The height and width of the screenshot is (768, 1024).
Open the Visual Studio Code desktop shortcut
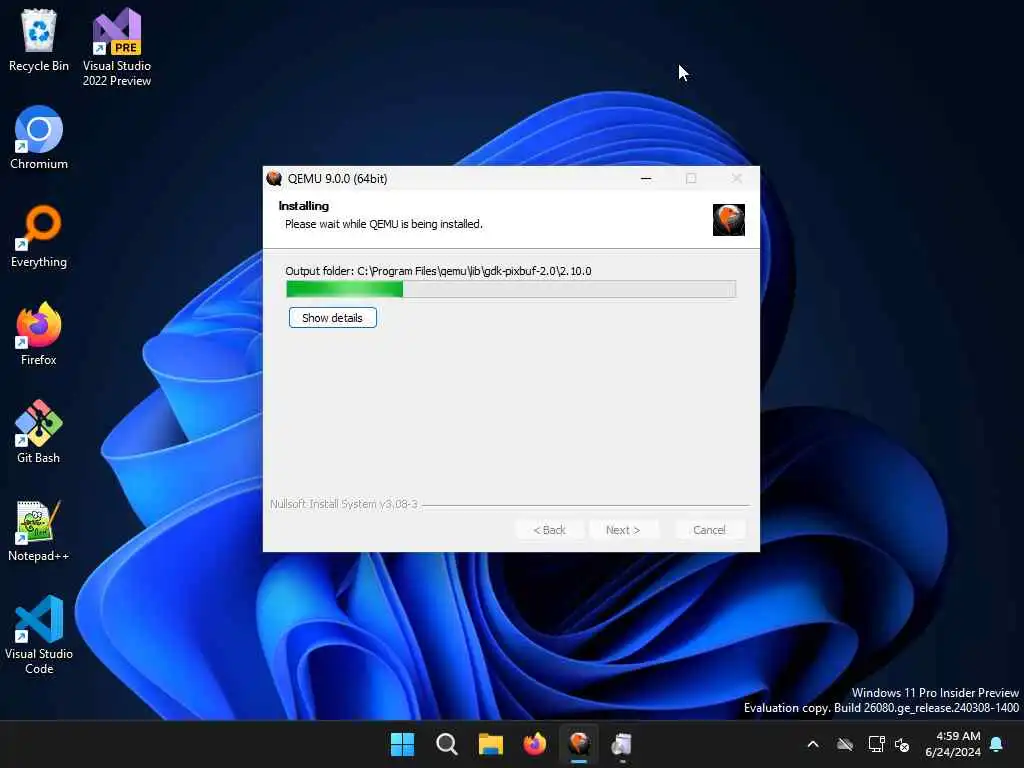39,635
